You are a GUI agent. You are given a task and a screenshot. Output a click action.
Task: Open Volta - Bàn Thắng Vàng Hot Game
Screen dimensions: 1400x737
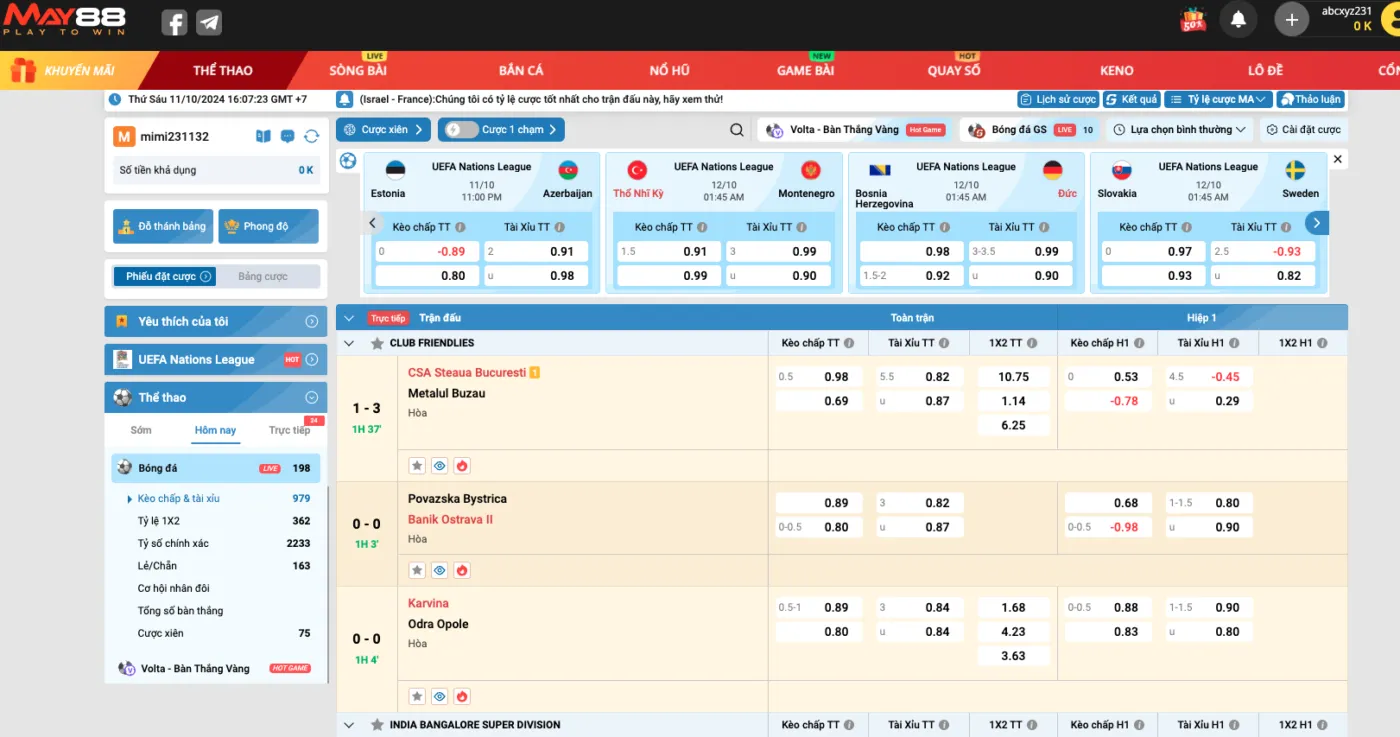tap(854, 130)
